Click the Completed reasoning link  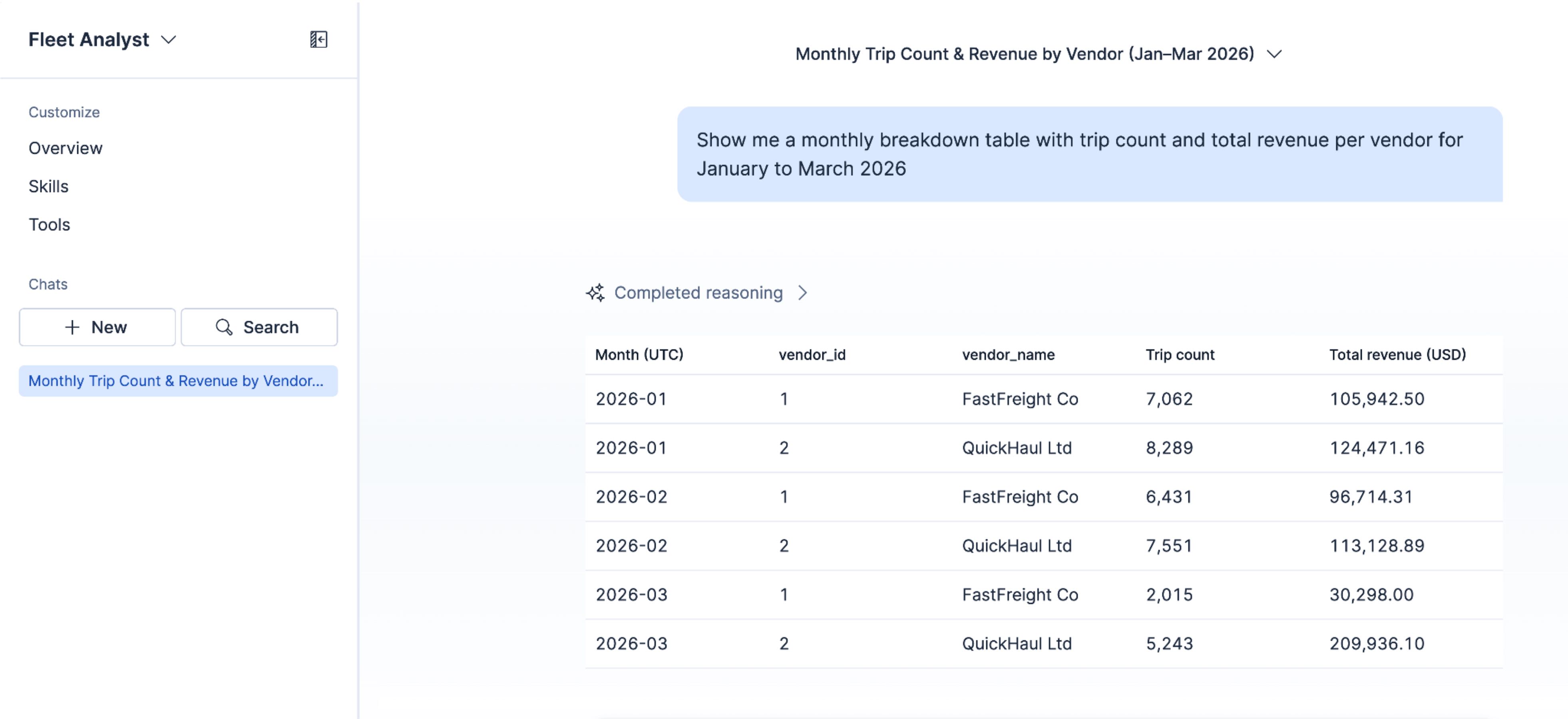[x=698, y=292]
